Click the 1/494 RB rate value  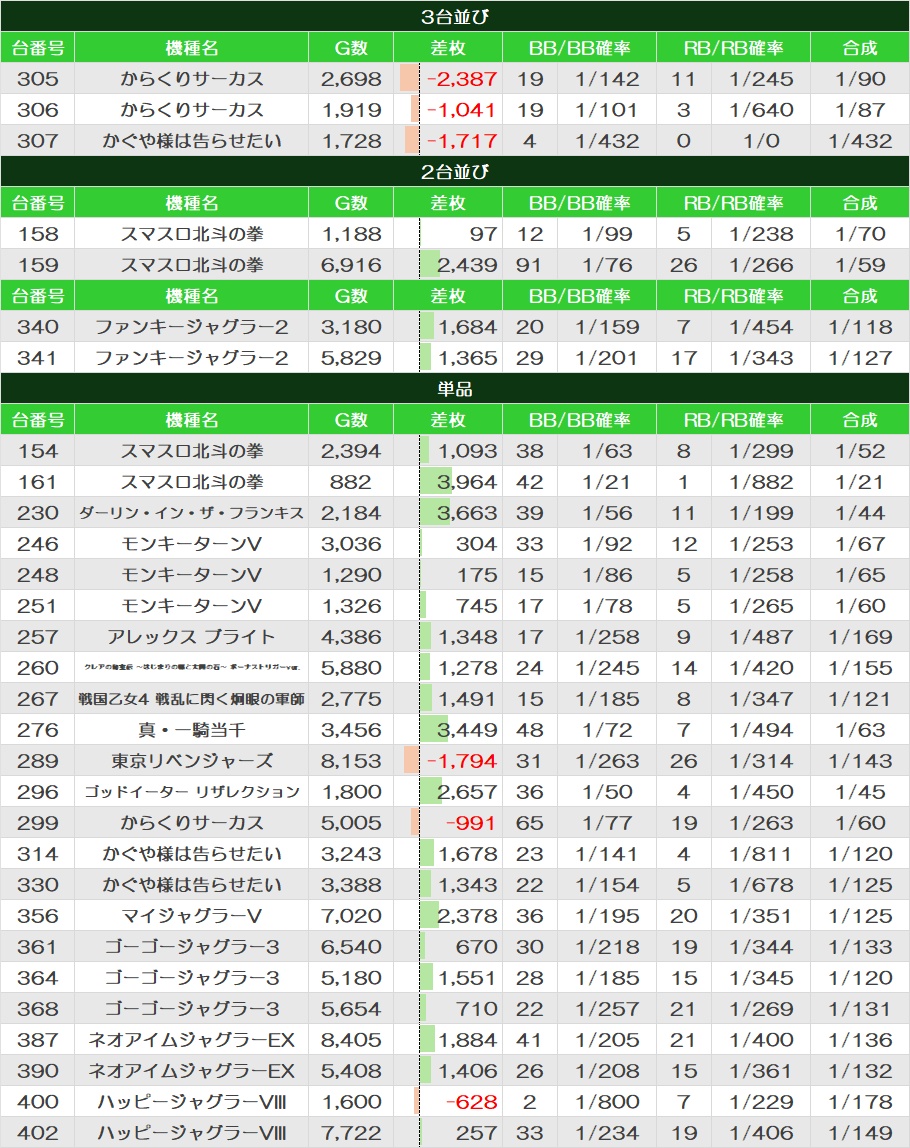click(761, 730)
